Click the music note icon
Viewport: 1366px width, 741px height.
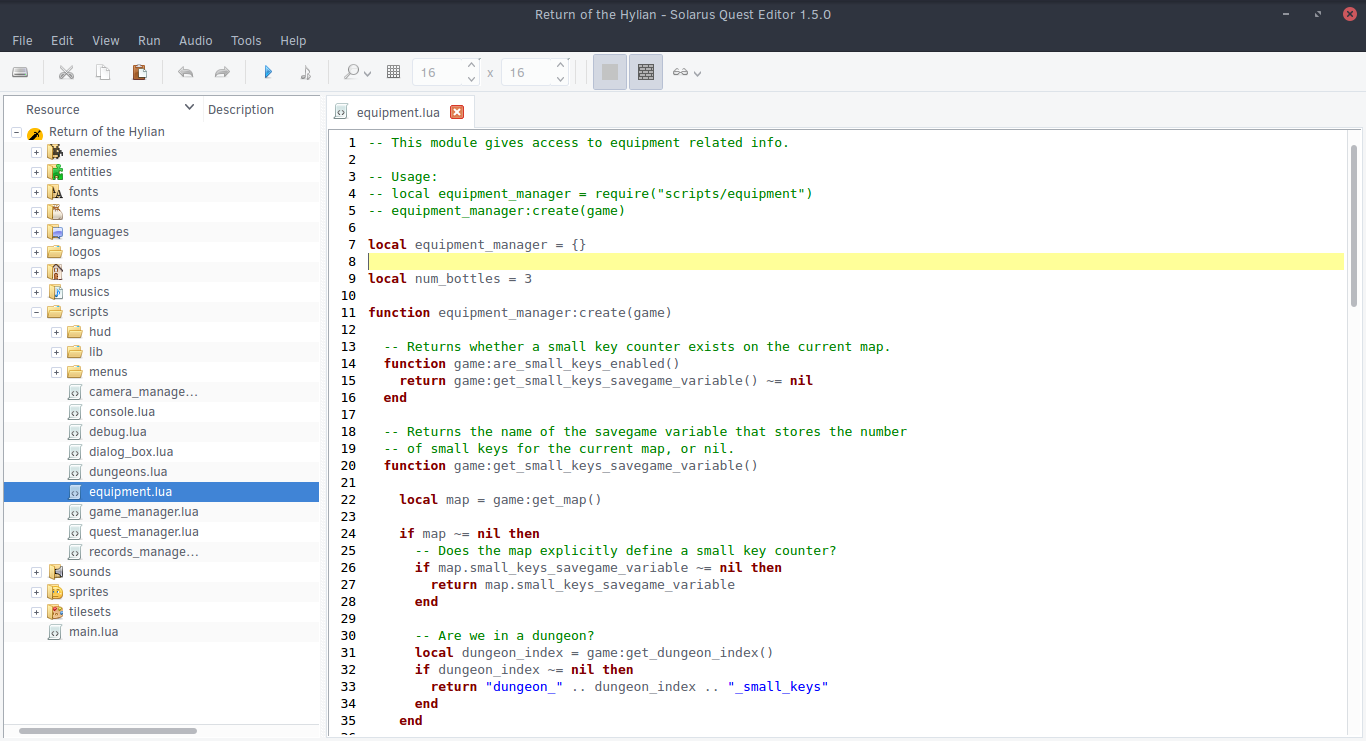tap(306, 72)
